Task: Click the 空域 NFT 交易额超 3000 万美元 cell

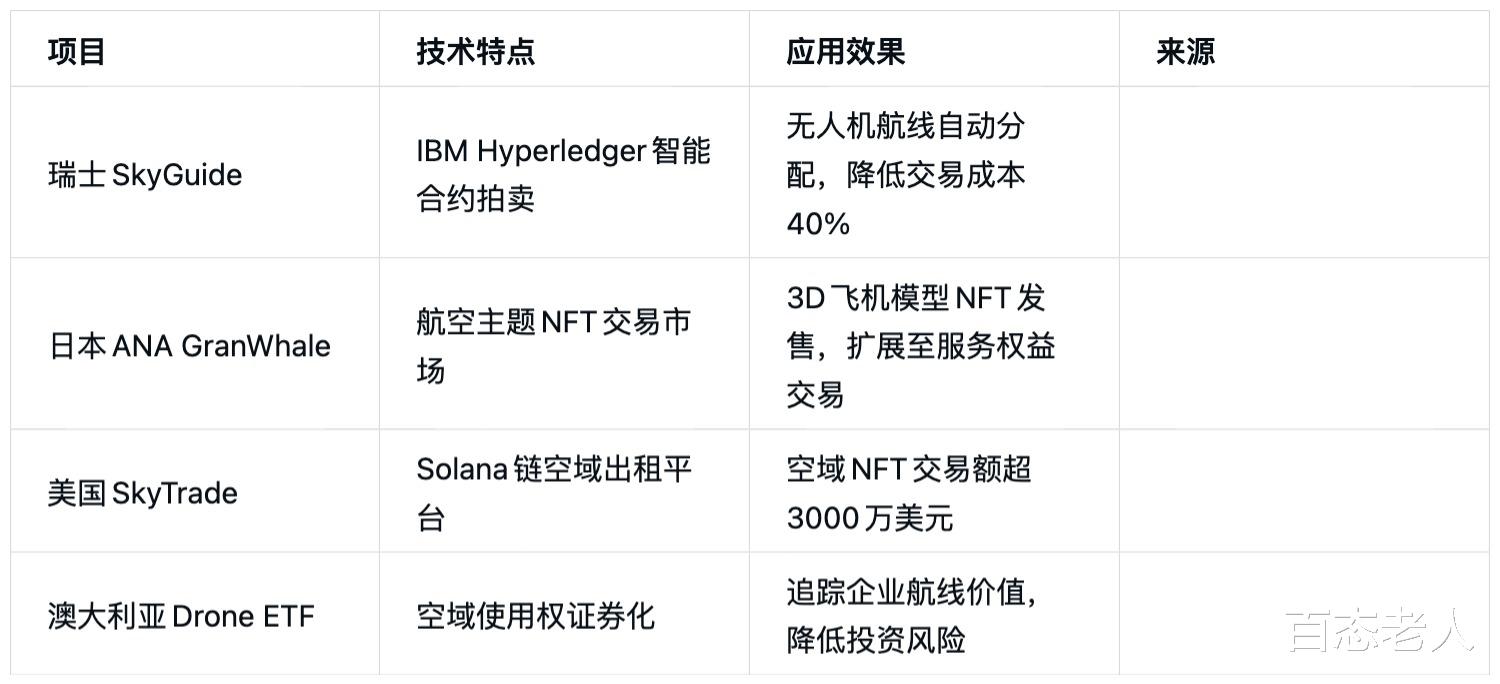Action: click(908, 493)
